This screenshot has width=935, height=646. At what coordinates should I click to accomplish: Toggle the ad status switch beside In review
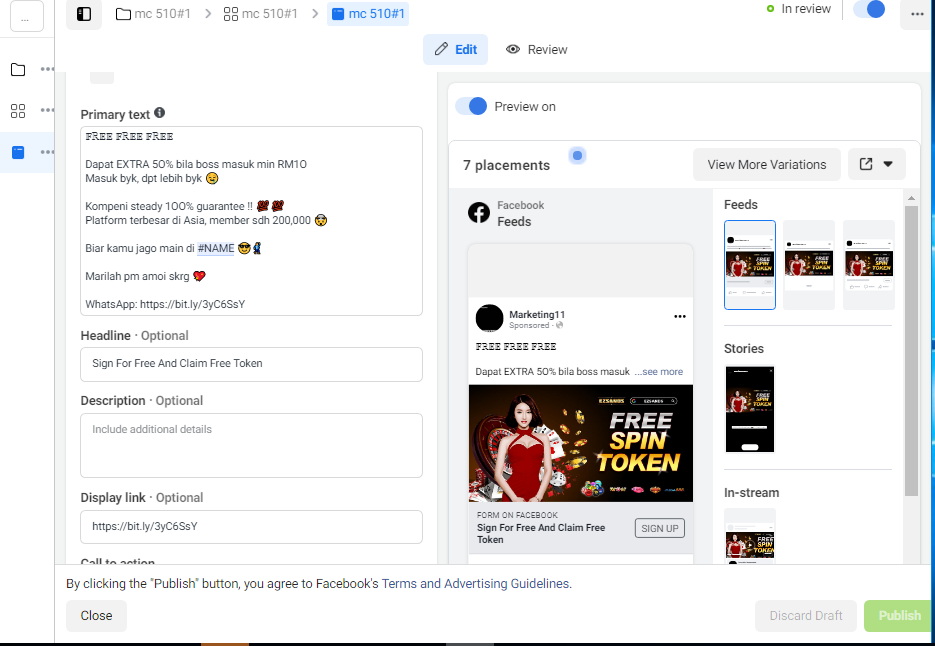coord(869,9)
